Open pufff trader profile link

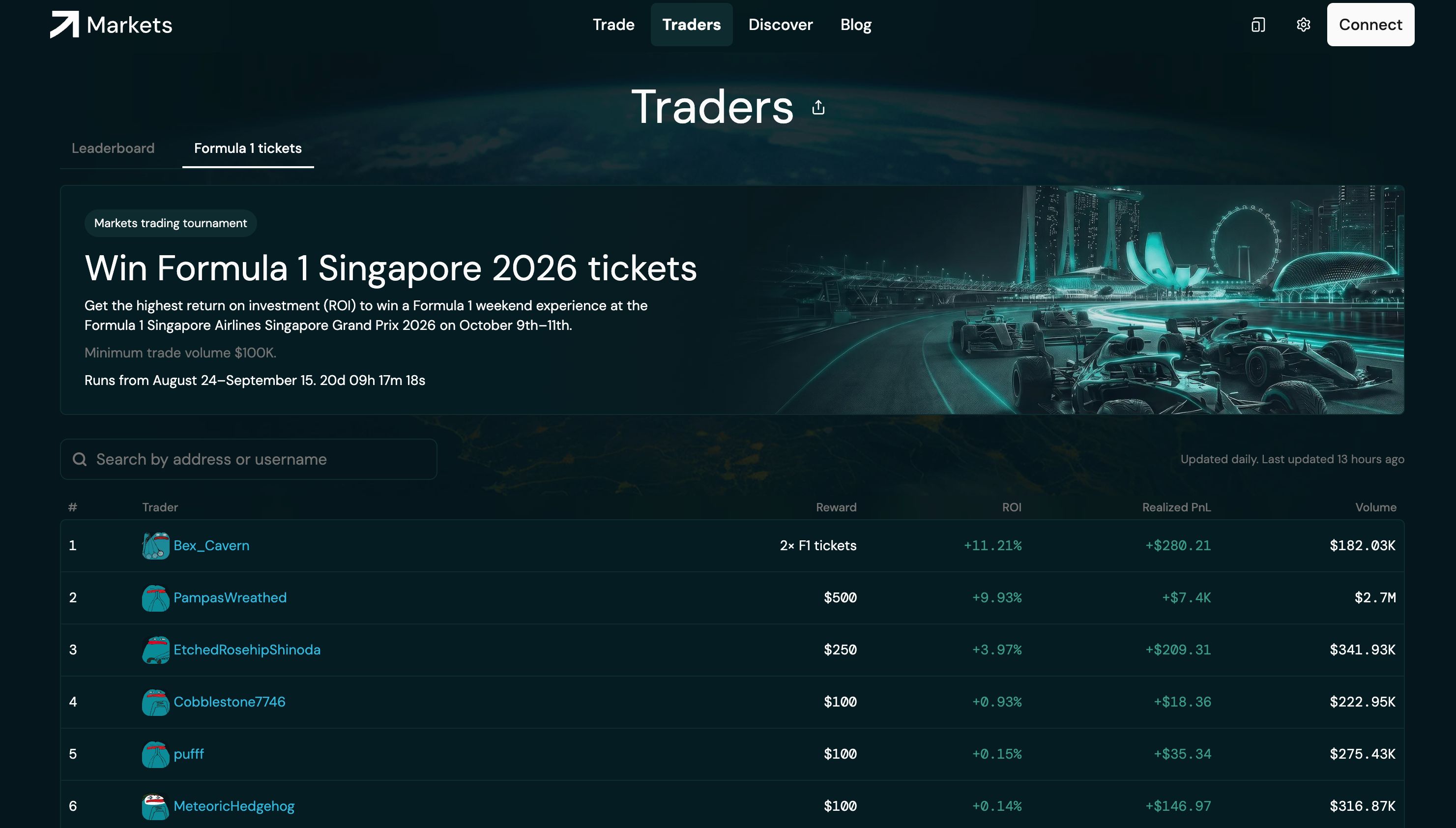(189, 754)
